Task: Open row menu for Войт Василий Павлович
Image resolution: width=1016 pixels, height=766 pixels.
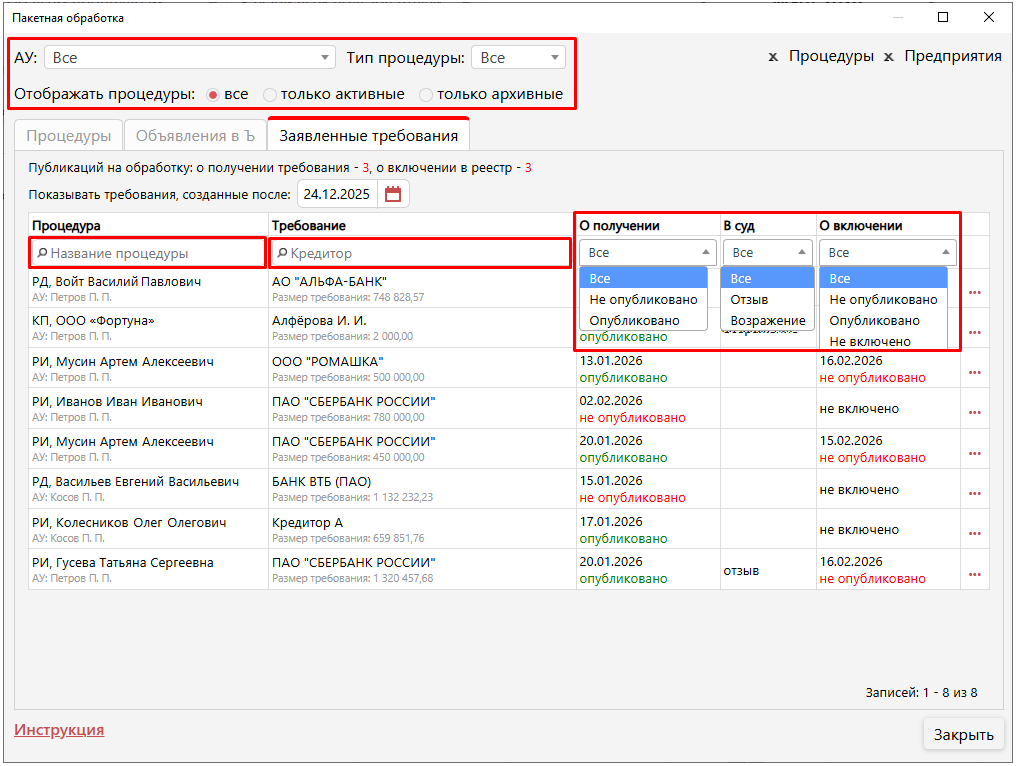Action: 974,292
